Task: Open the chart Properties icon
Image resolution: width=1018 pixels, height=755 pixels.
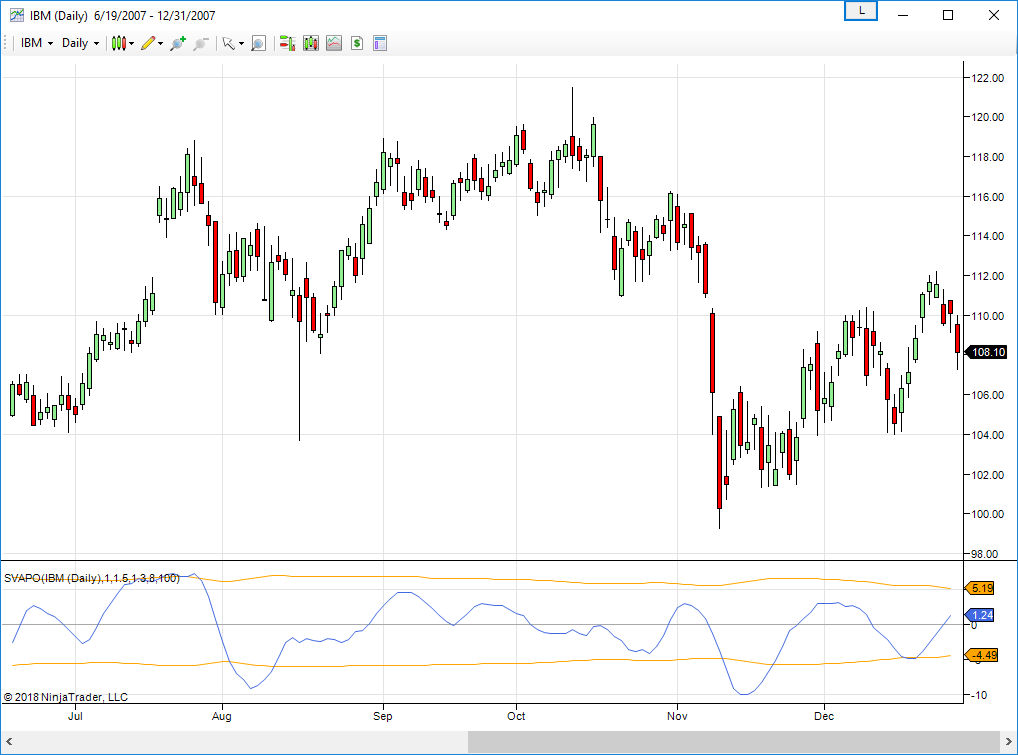Action: 380,43
